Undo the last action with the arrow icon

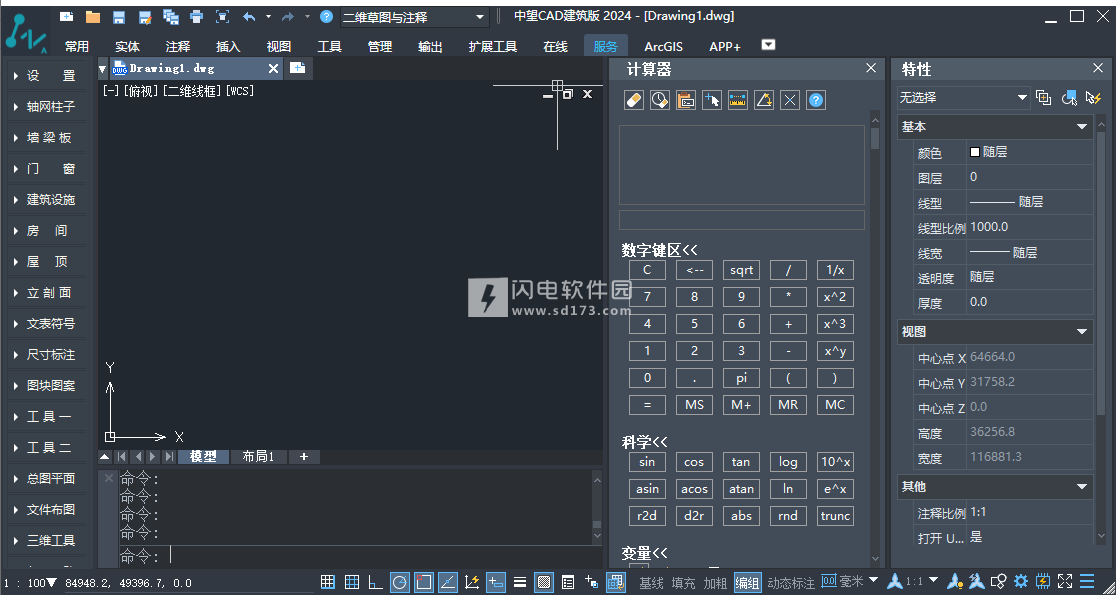(x=248, y=16)
